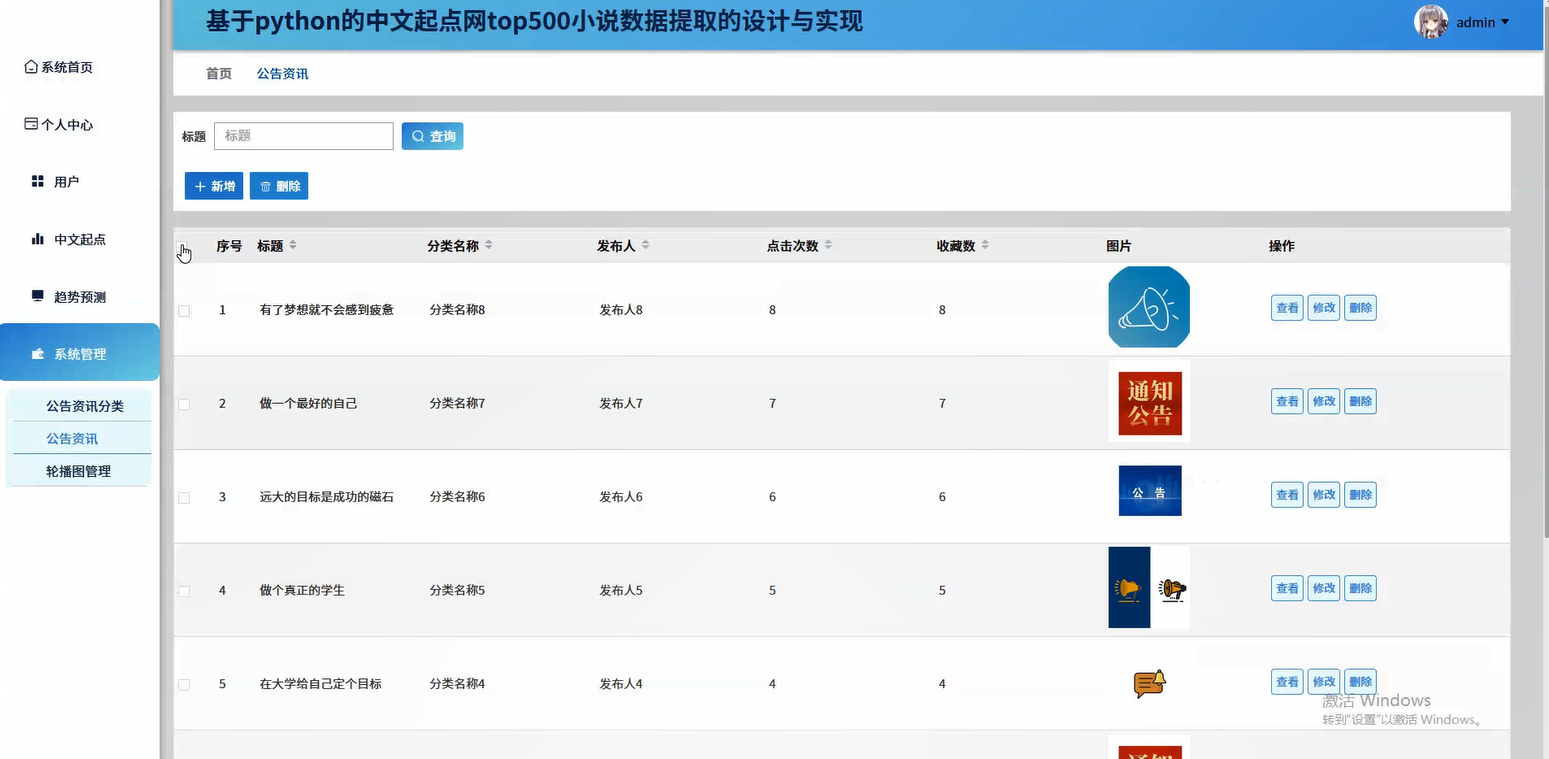Sort by the 标题 column arrows
Viewport: 1549px width, 759px height.
pos(293,246)
